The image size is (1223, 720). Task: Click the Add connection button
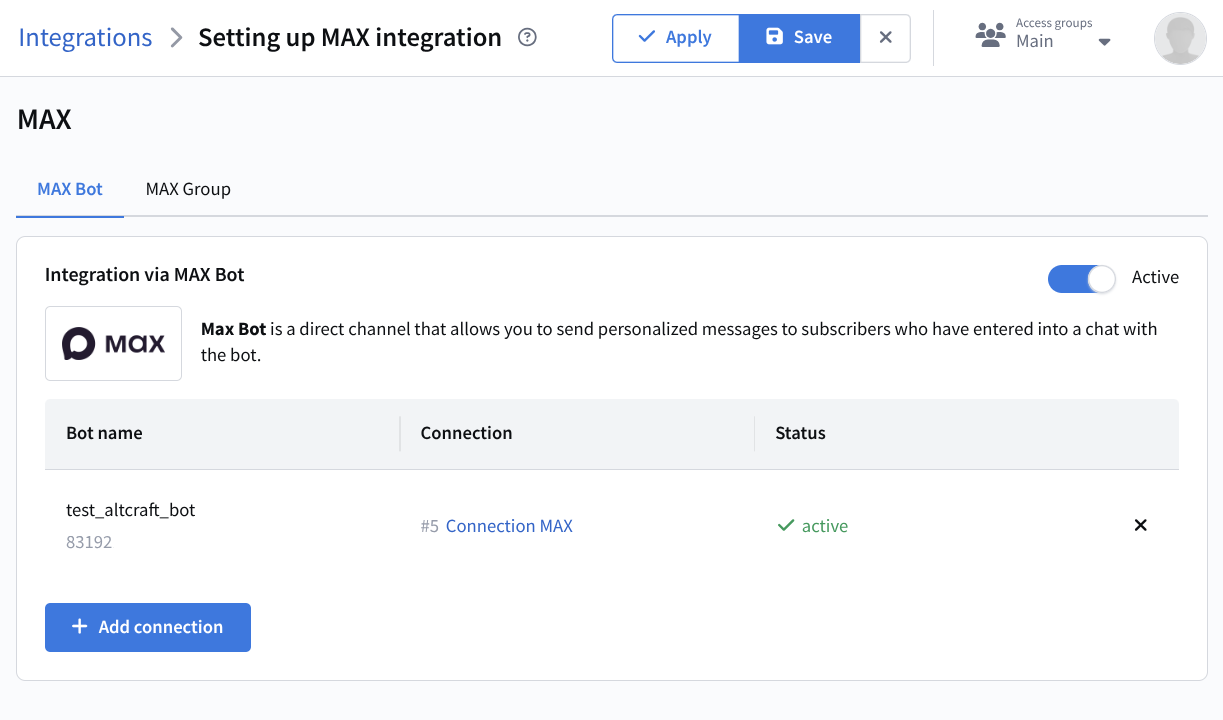click(148, 627)
